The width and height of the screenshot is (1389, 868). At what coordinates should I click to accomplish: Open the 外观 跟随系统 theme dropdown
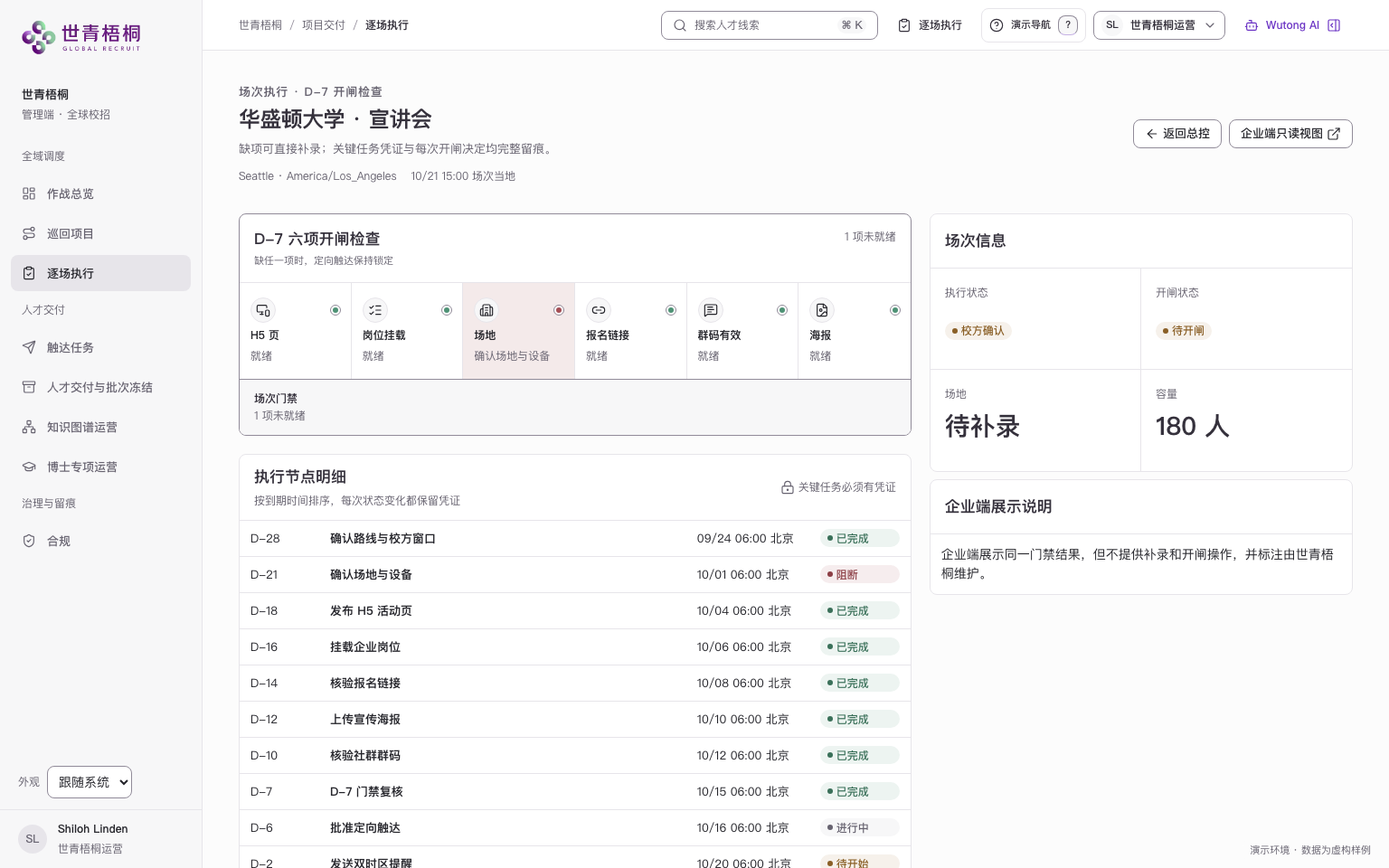pos(90,782)
